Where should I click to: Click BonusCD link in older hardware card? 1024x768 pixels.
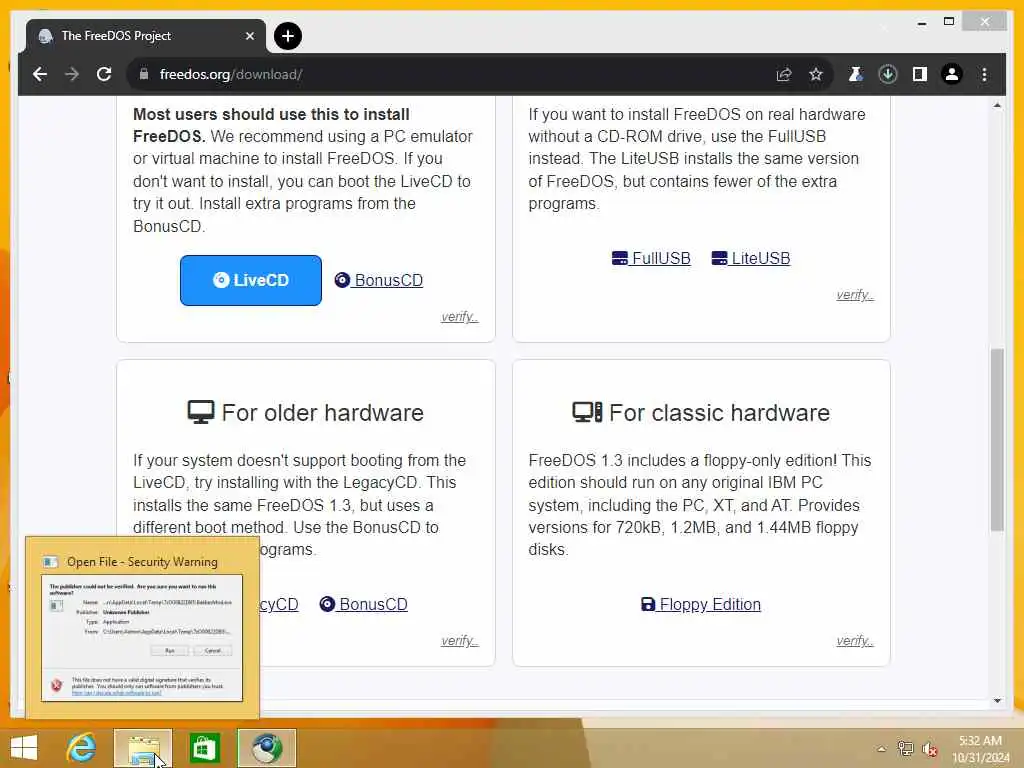pos(364,604)
